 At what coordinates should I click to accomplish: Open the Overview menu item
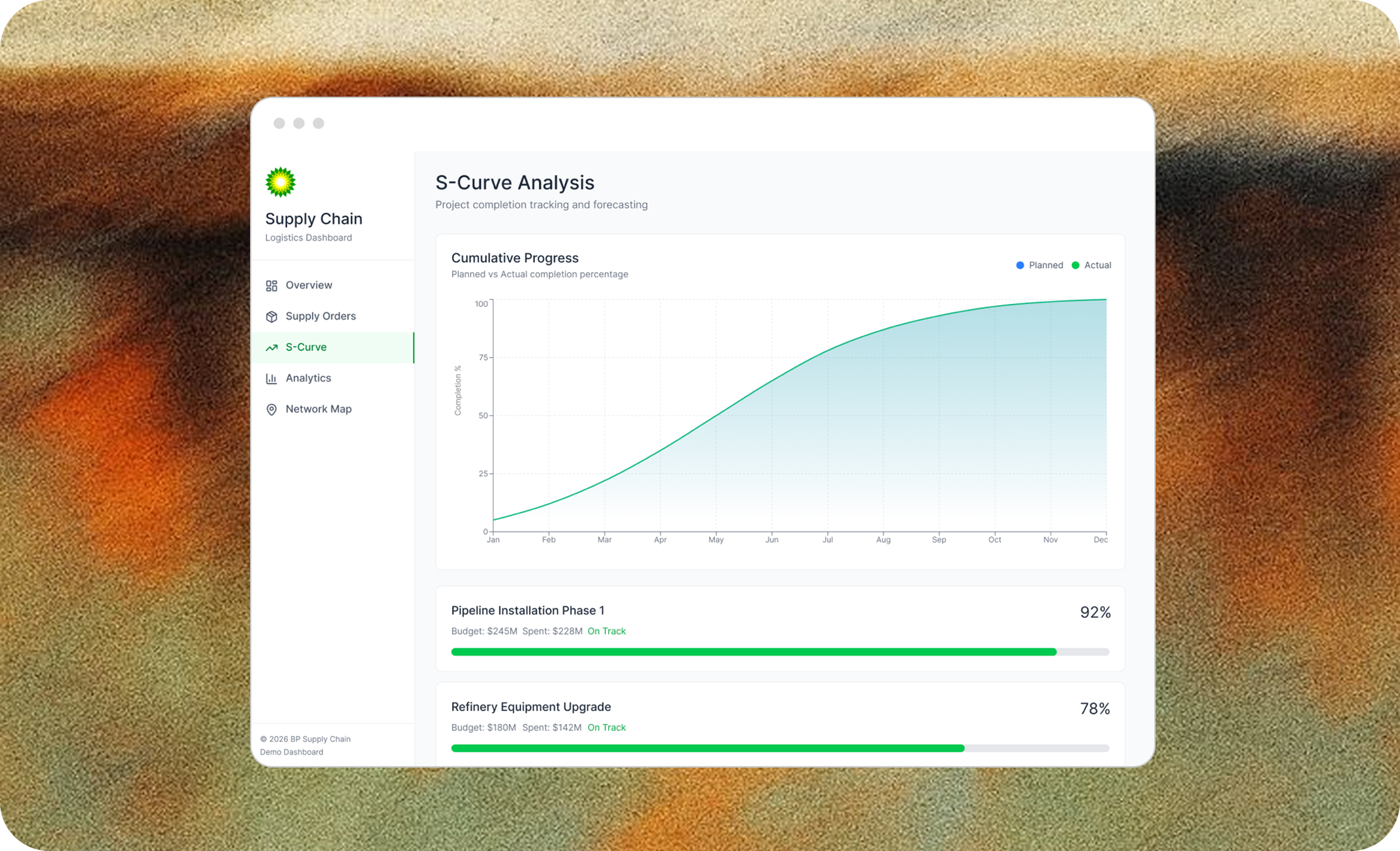(x=308, y=285)
